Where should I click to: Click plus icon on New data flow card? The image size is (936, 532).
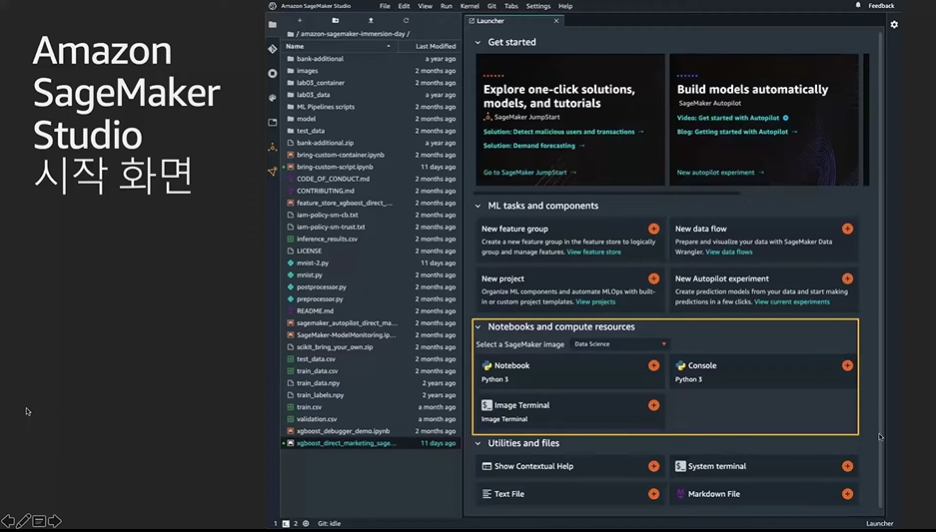pyautogui.click(x=847, y=229)
